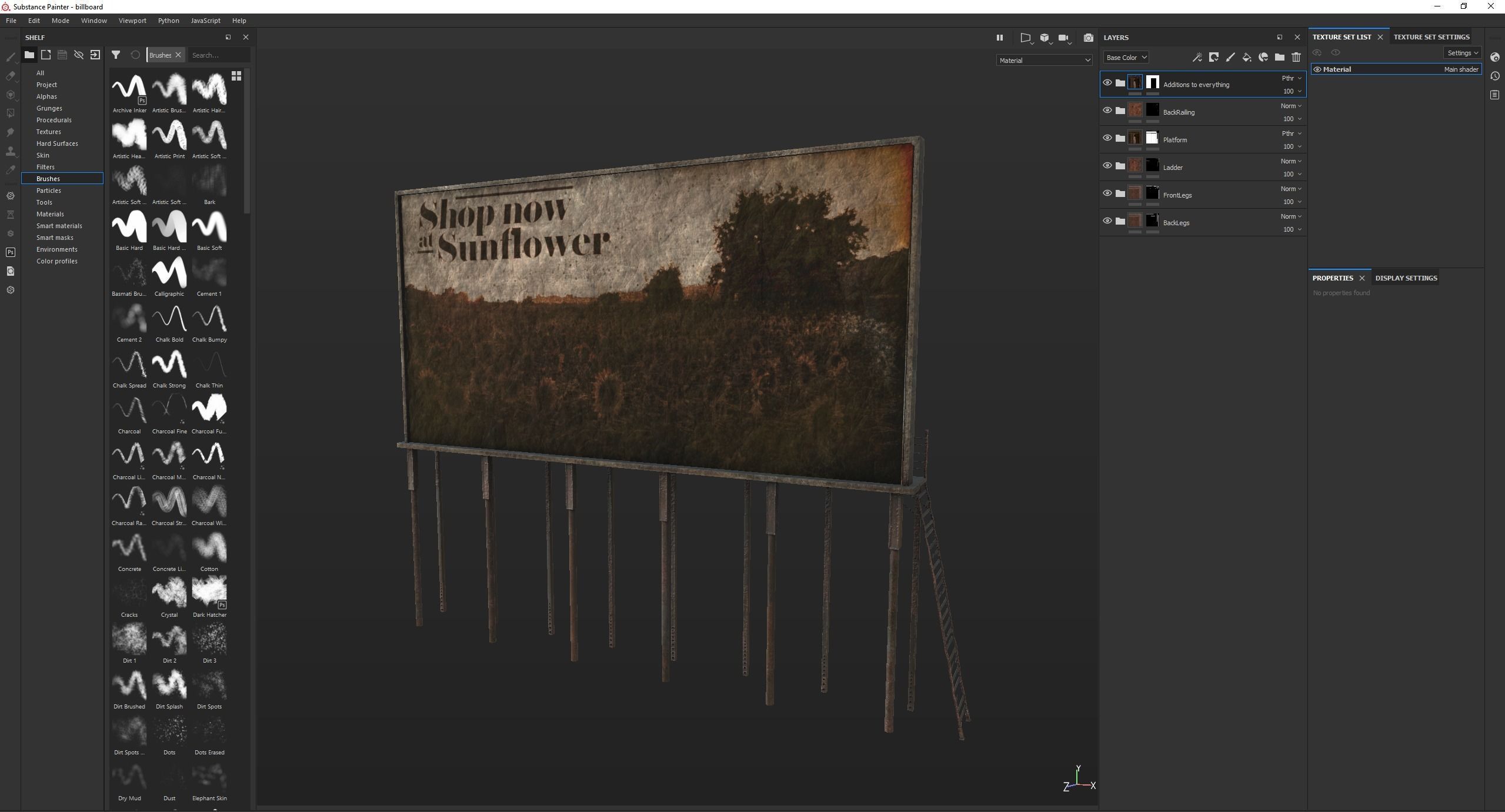This screenshot has width=1505, height=812.
Task: Open Platform layer opacity 100 dropdown
Action: 1292,146
